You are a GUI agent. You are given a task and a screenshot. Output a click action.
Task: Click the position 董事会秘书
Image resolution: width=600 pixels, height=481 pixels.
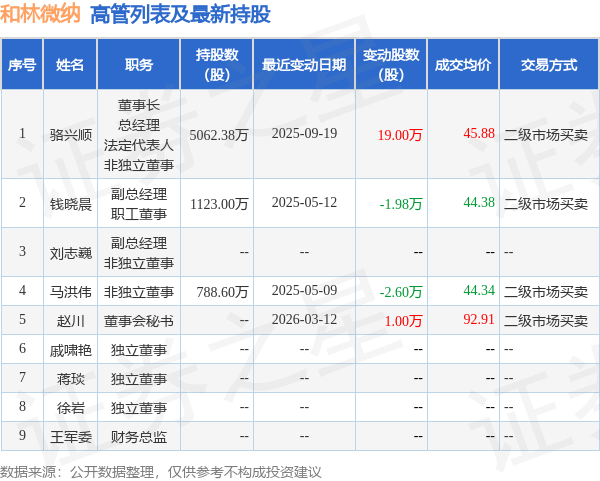(x=139, y=321)
